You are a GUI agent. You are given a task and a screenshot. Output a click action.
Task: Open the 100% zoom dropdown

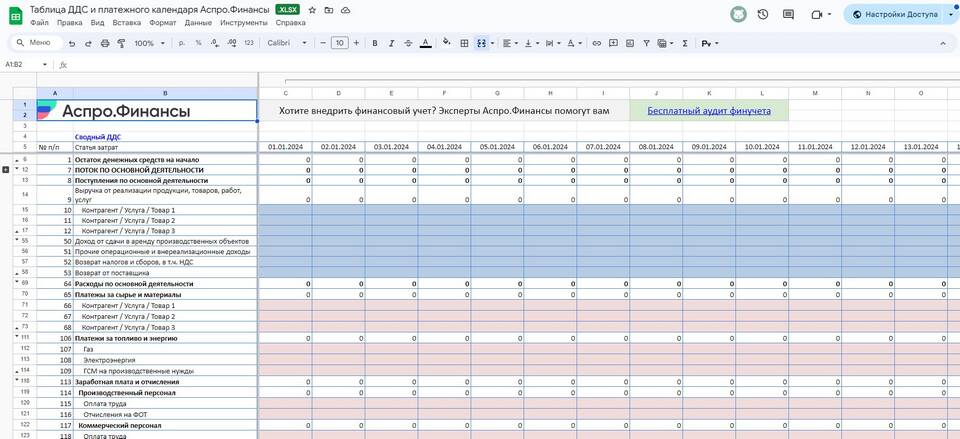click(148, 43)
